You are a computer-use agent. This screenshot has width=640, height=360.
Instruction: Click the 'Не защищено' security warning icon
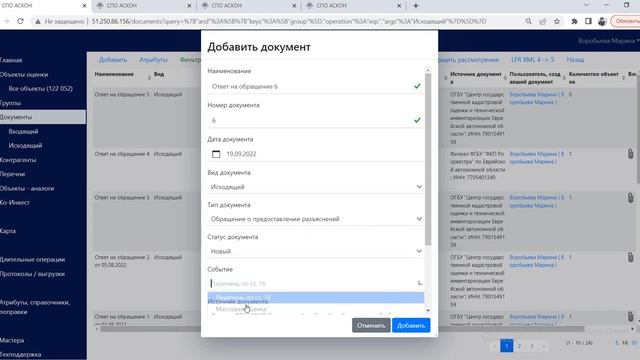click(38, 21)
